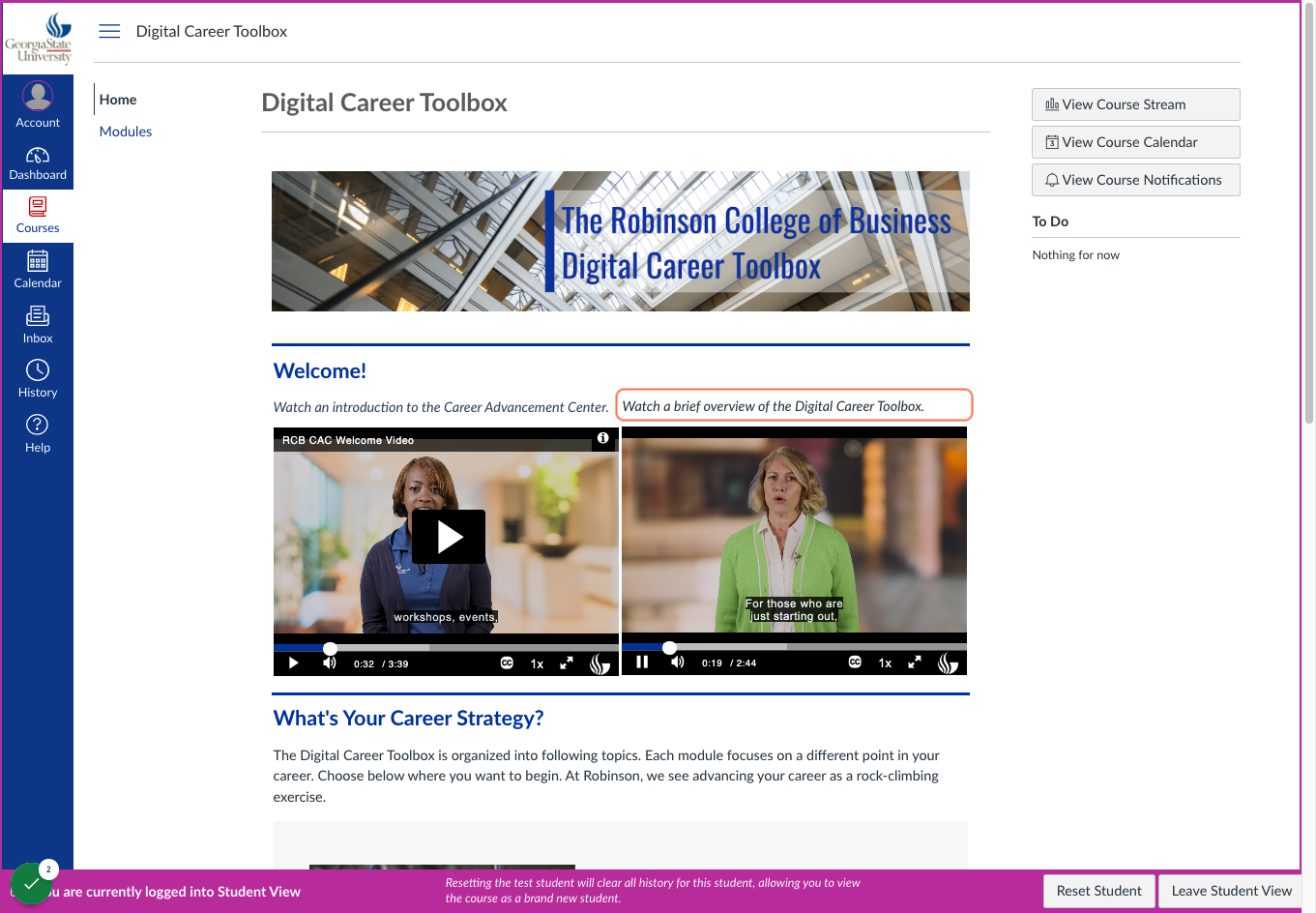
Task: Open the Help menu
Action: click(38, 434)
